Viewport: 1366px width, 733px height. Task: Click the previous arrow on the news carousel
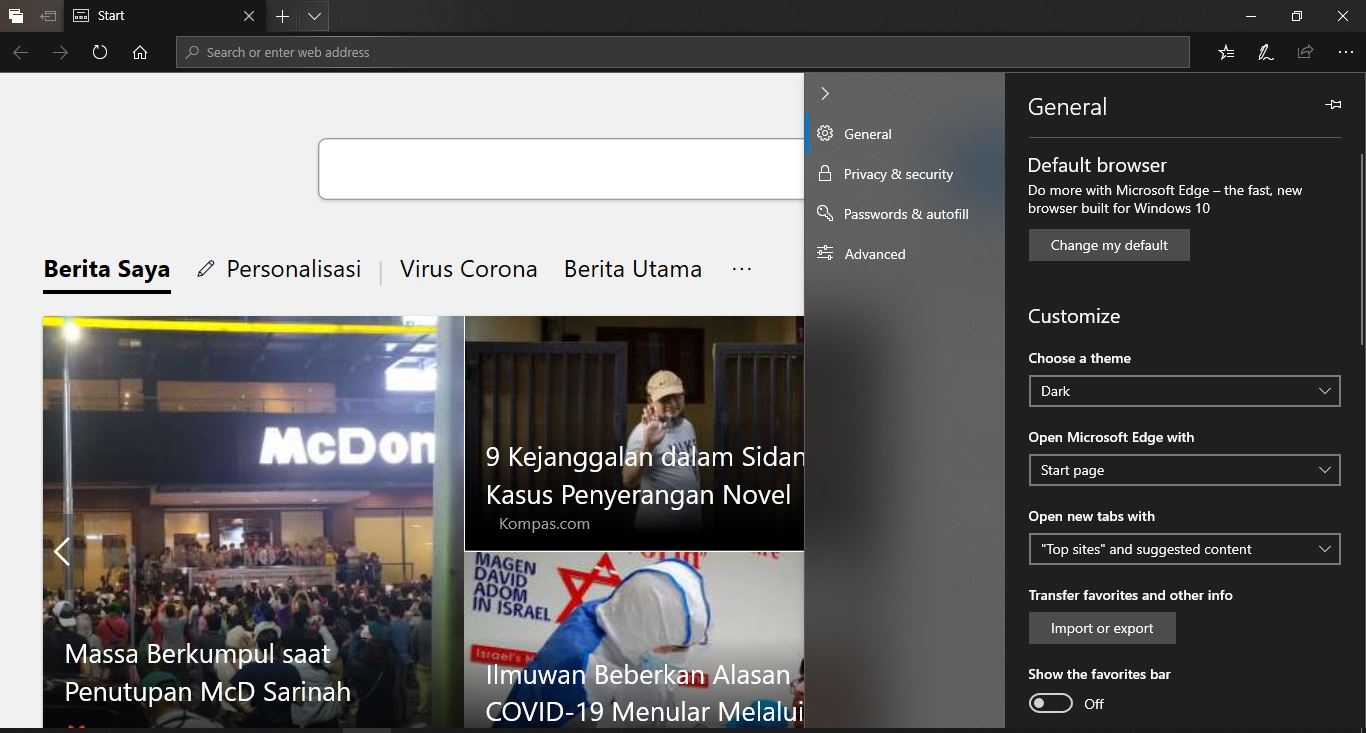point(60,551)
